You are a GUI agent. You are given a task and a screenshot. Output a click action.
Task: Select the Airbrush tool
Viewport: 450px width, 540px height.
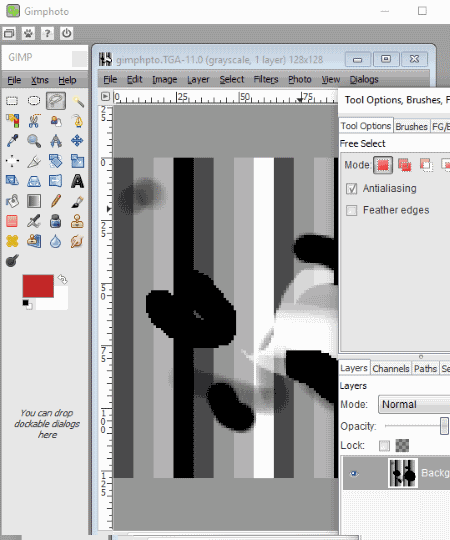pos(34,221)
